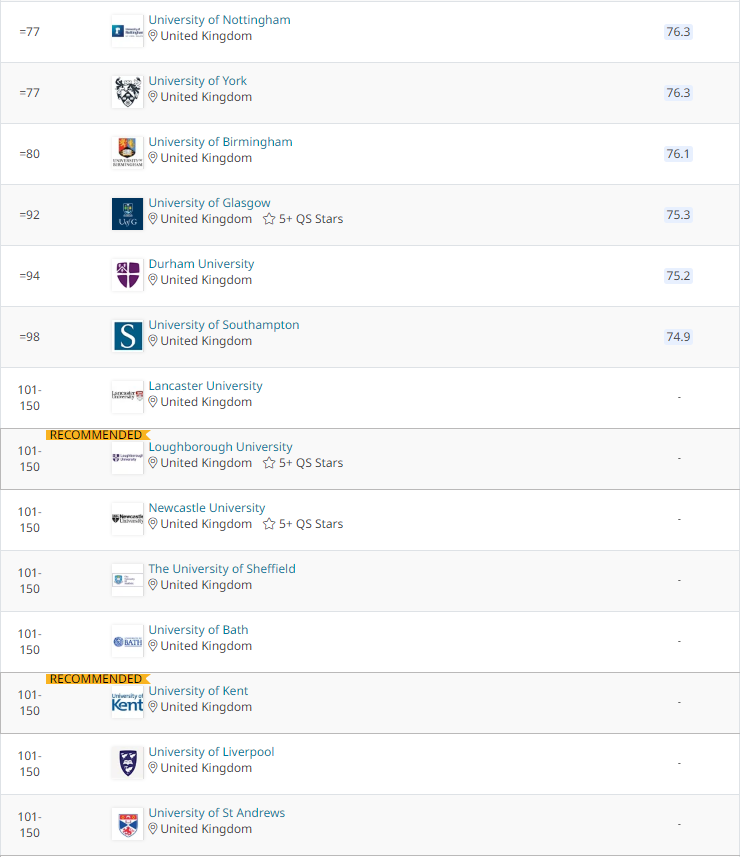The width and height of the screenshot is (740, 857).
Task: Open the Durham University link
Action: (x=201, y=264)
